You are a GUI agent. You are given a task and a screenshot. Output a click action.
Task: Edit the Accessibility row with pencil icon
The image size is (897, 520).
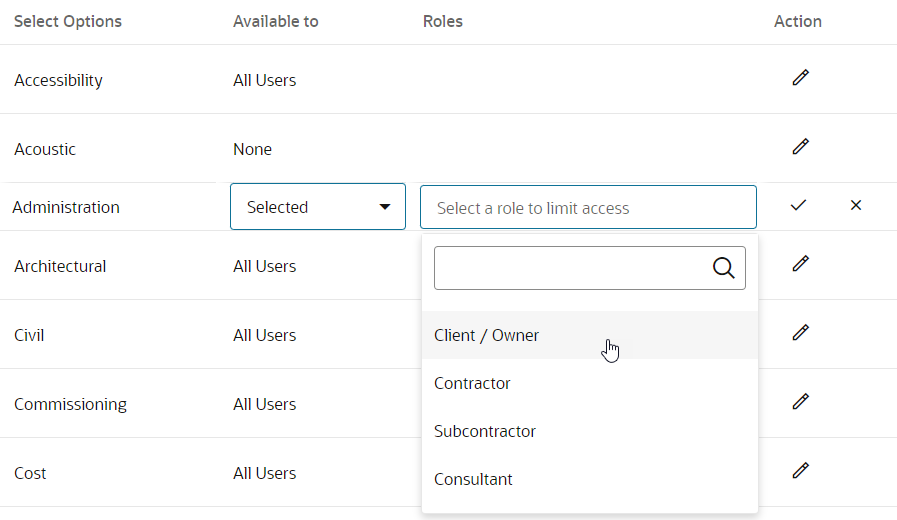(800, 77)
